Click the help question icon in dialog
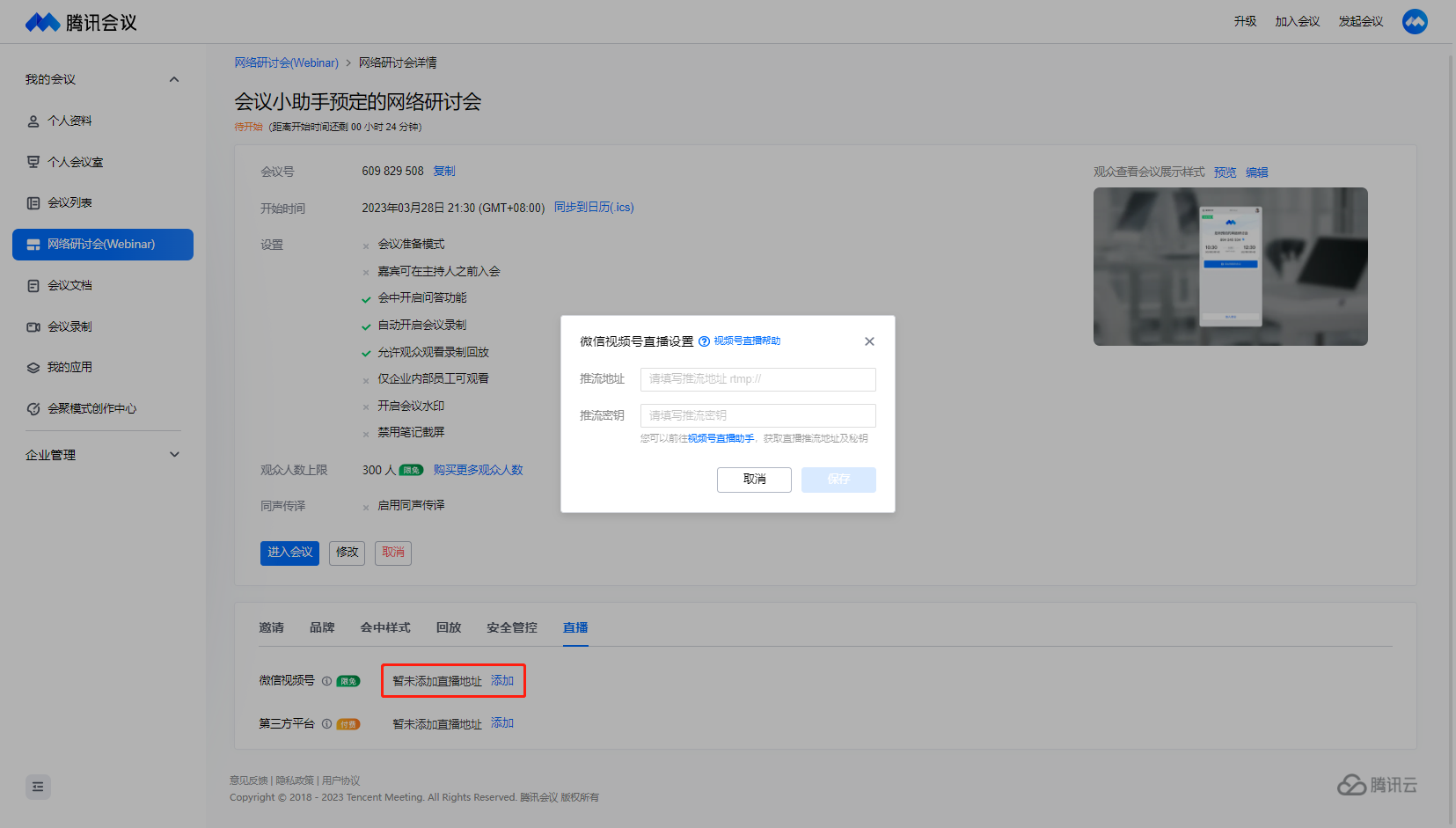This screenshot has height=828, width=1456. [704, 341]
